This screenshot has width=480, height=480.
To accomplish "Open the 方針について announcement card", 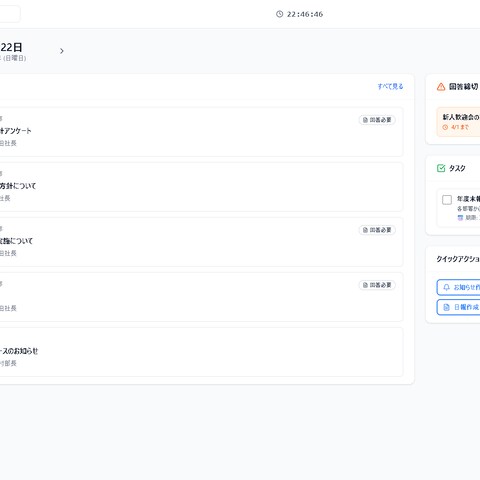I will 201,187.
